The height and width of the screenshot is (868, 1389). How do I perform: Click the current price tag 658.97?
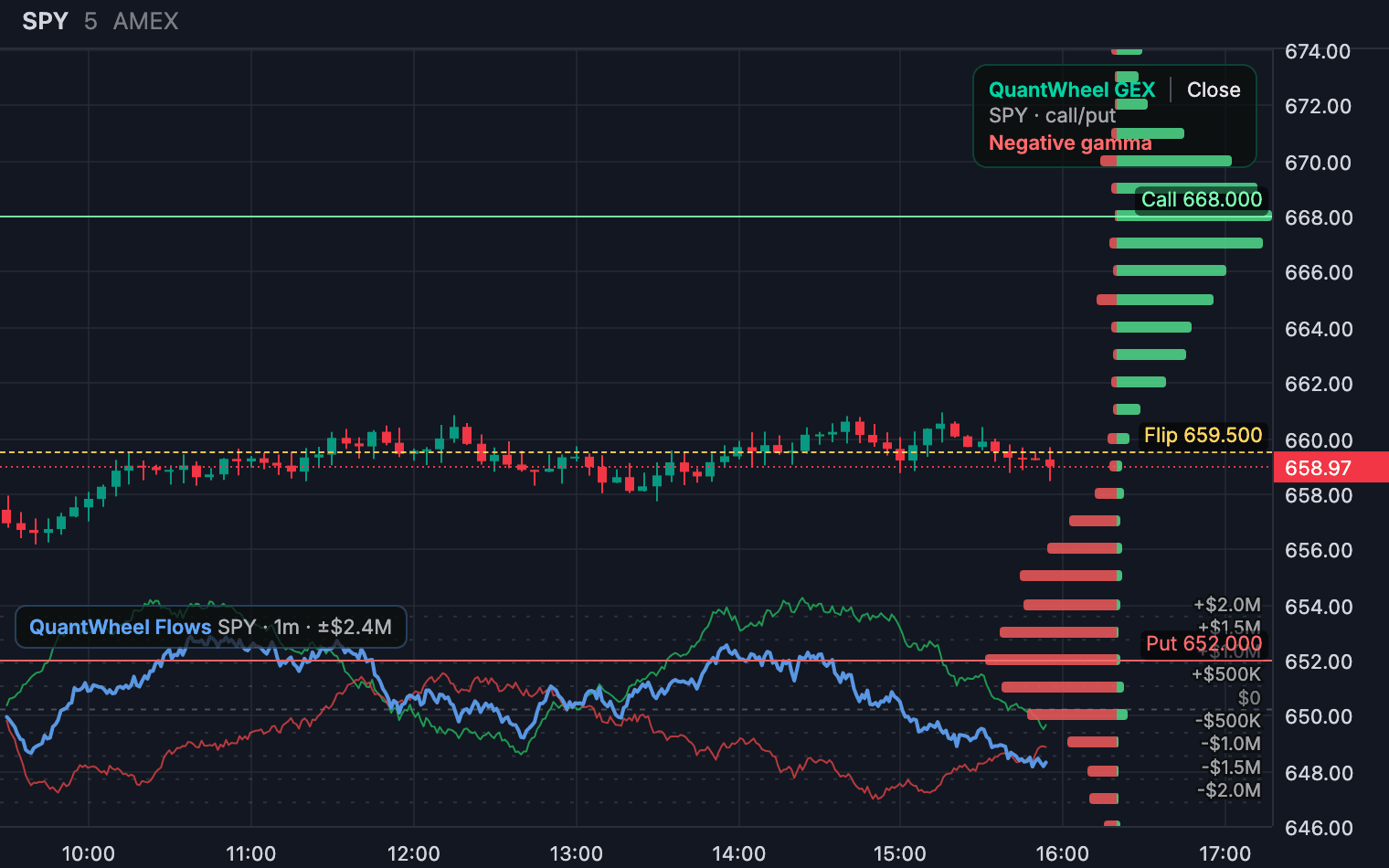[1318, 468]
